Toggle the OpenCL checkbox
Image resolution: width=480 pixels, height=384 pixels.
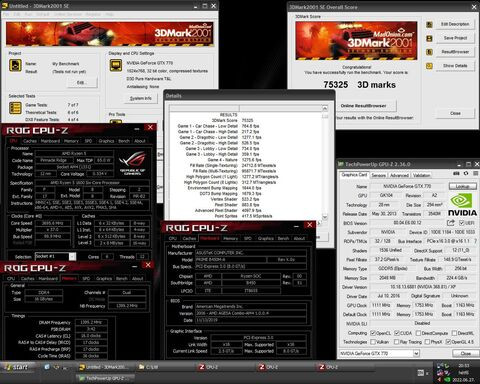click(373, 333)
